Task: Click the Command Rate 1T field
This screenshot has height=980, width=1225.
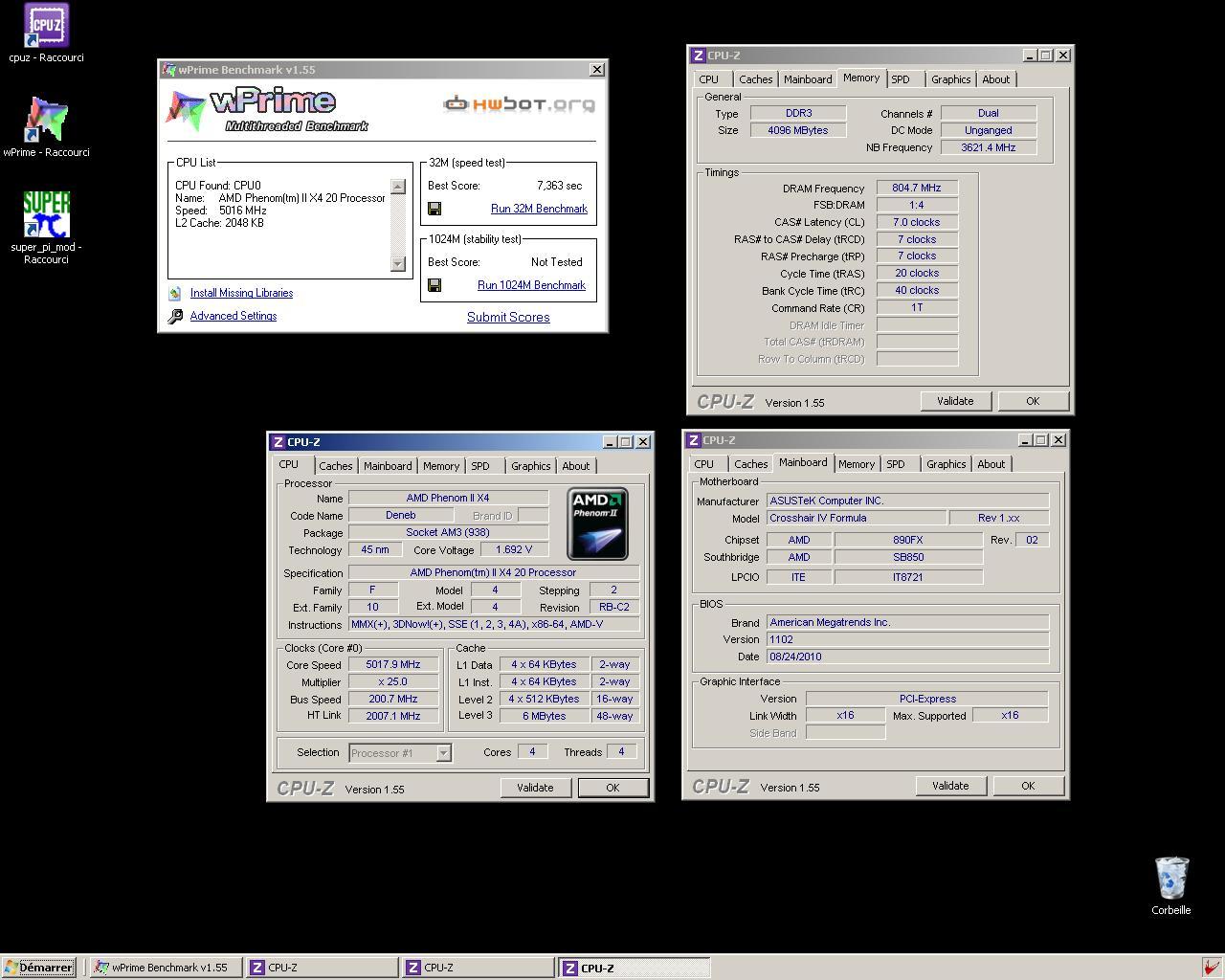Action: (917, 308)
